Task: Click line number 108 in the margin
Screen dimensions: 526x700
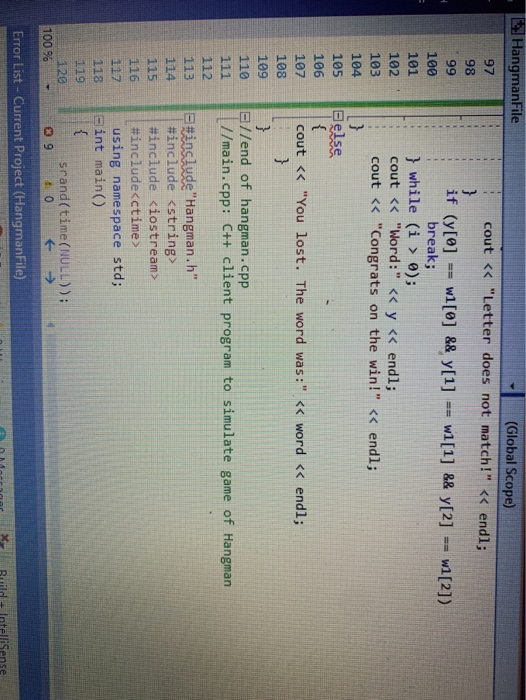Action: click(x=281, y=65)
